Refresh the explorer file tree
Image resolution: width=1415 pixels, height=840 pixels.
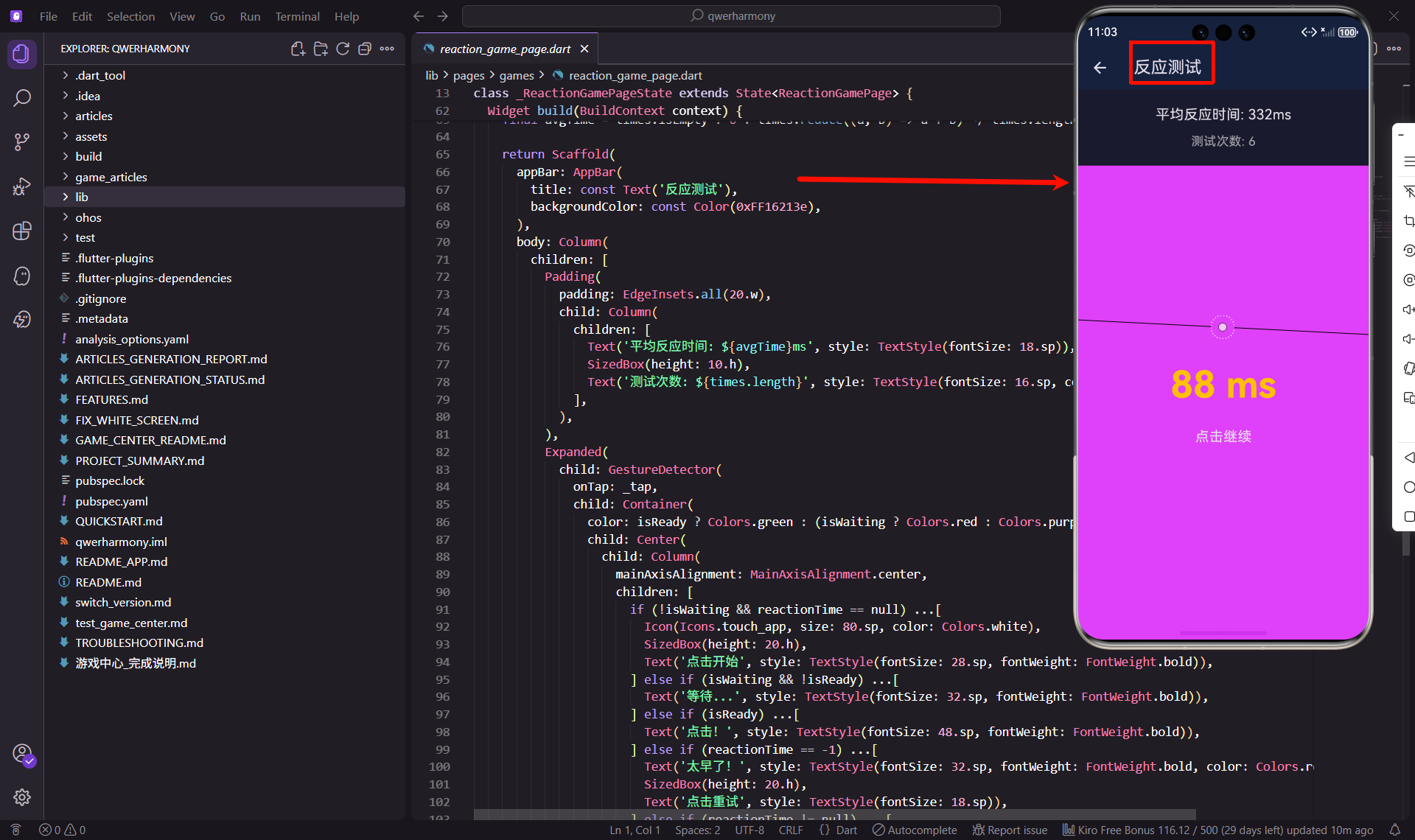click(x=343, y=49)
